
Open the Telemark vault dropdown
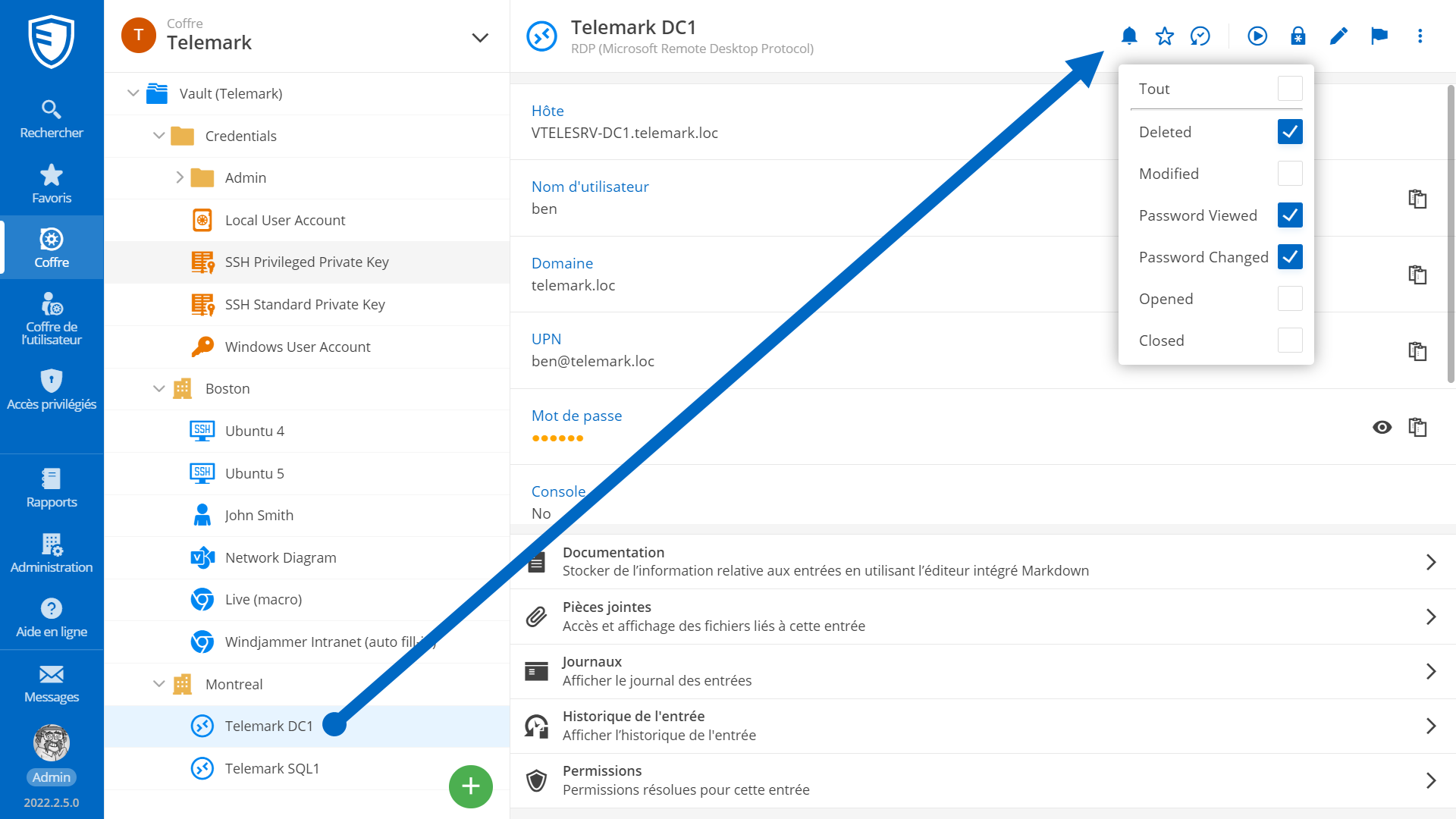coord(479,37)
